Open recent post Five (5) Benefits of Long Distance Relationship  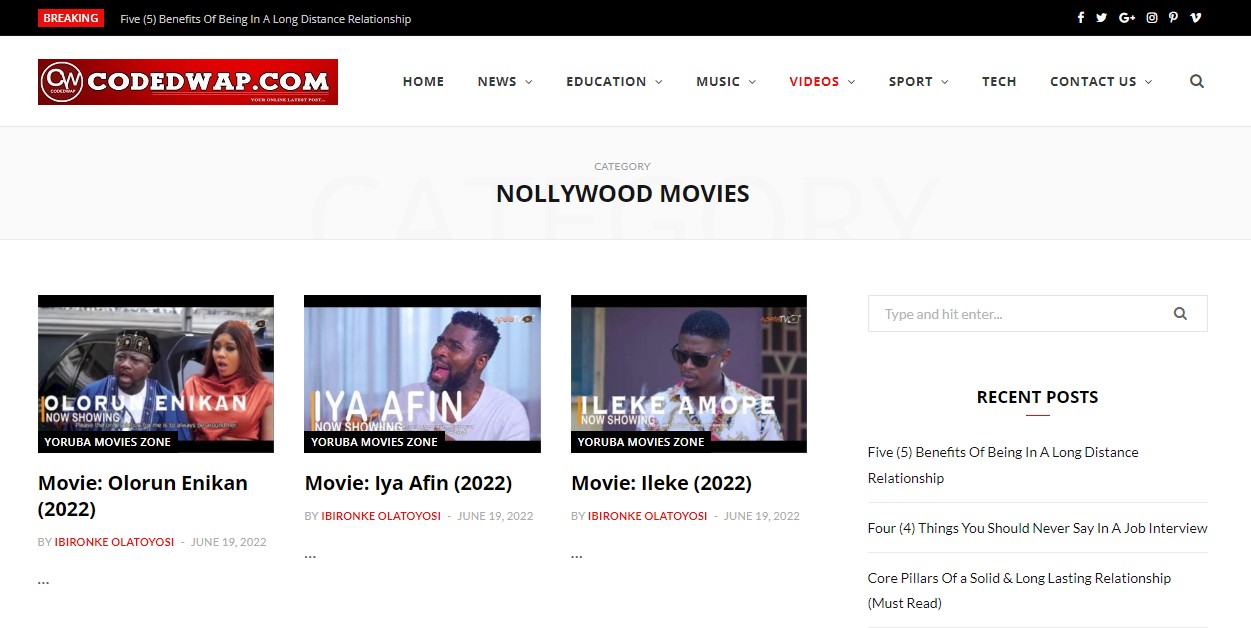1003,465
